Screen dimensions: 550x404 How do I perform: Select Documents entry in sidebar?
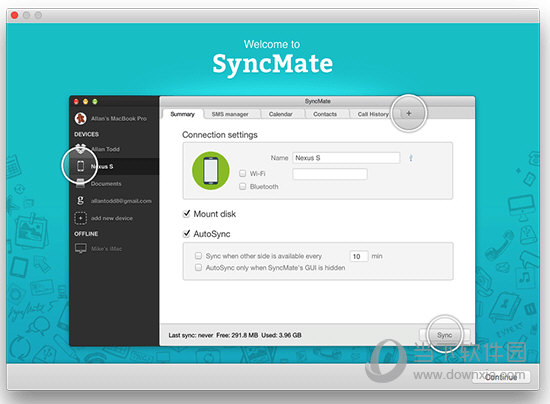coord(106,183)
